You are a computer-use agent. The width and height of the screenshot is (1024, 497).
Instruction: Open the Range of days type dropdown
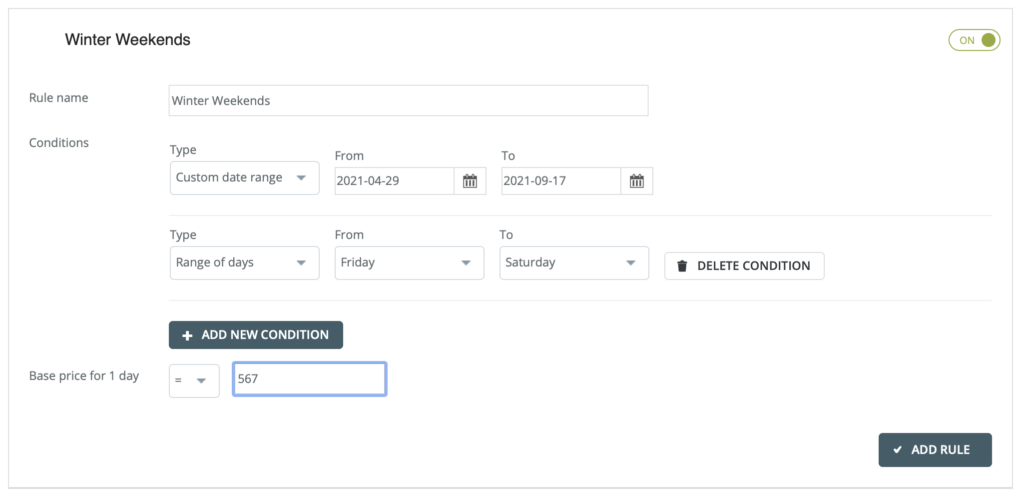244,263
